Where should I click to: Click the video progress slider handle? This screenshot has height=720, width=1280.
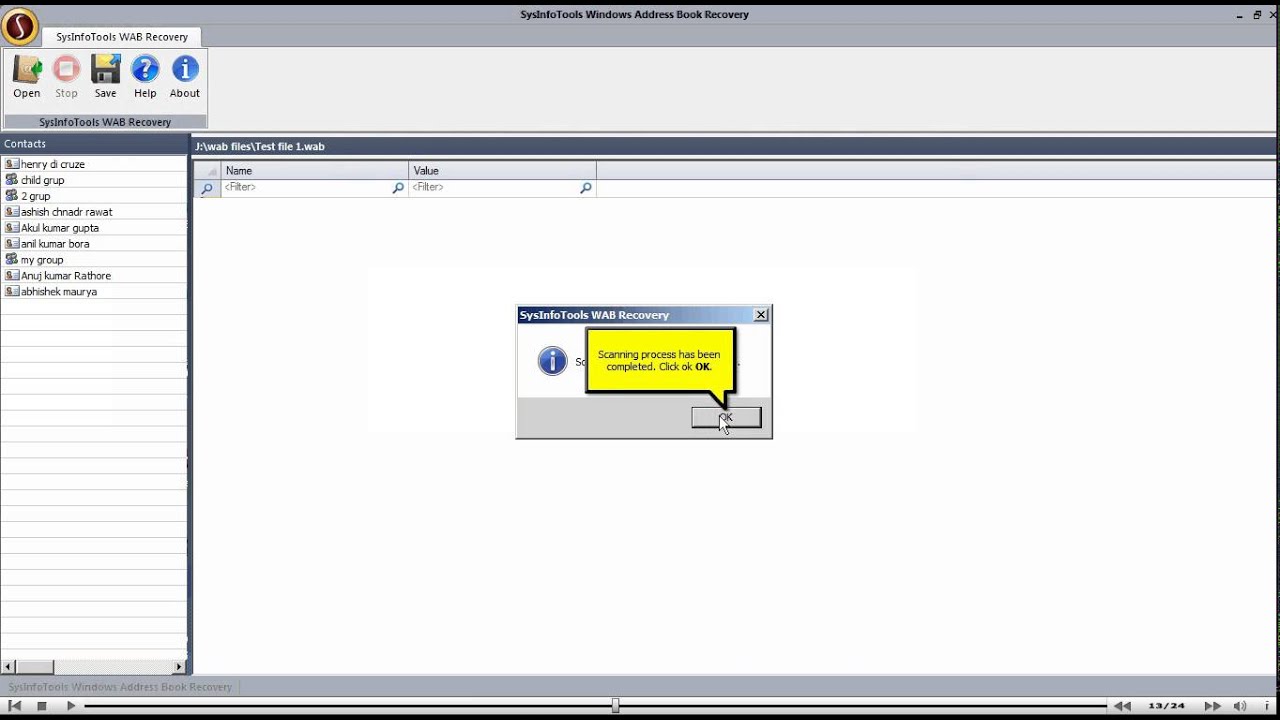(x=615, y=706)
